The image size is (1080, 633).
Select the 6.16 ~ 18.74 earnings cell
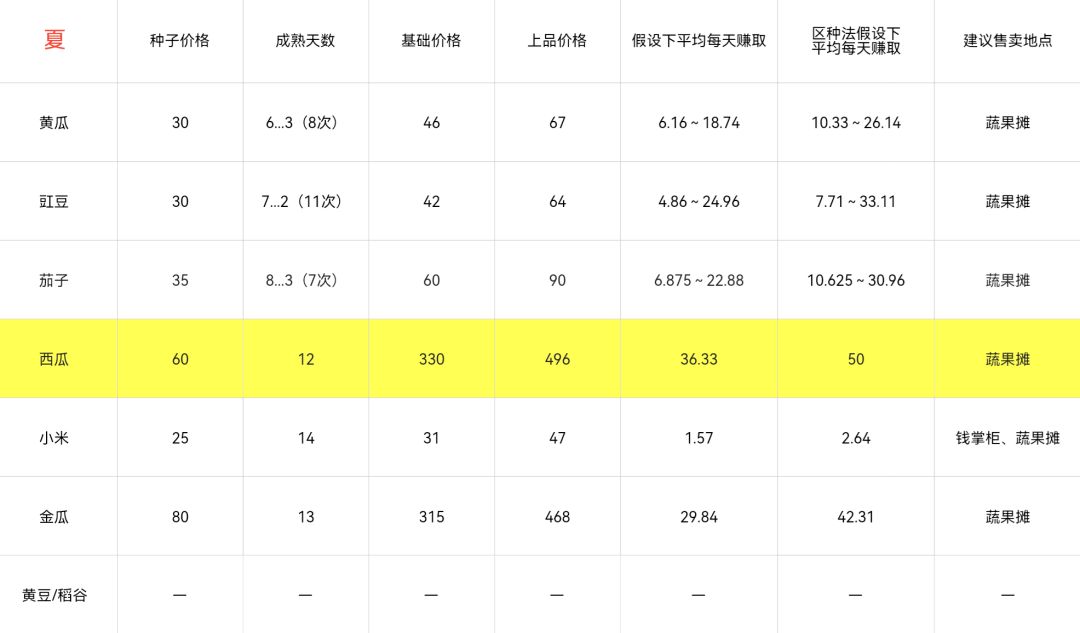(x=699, y=123)
